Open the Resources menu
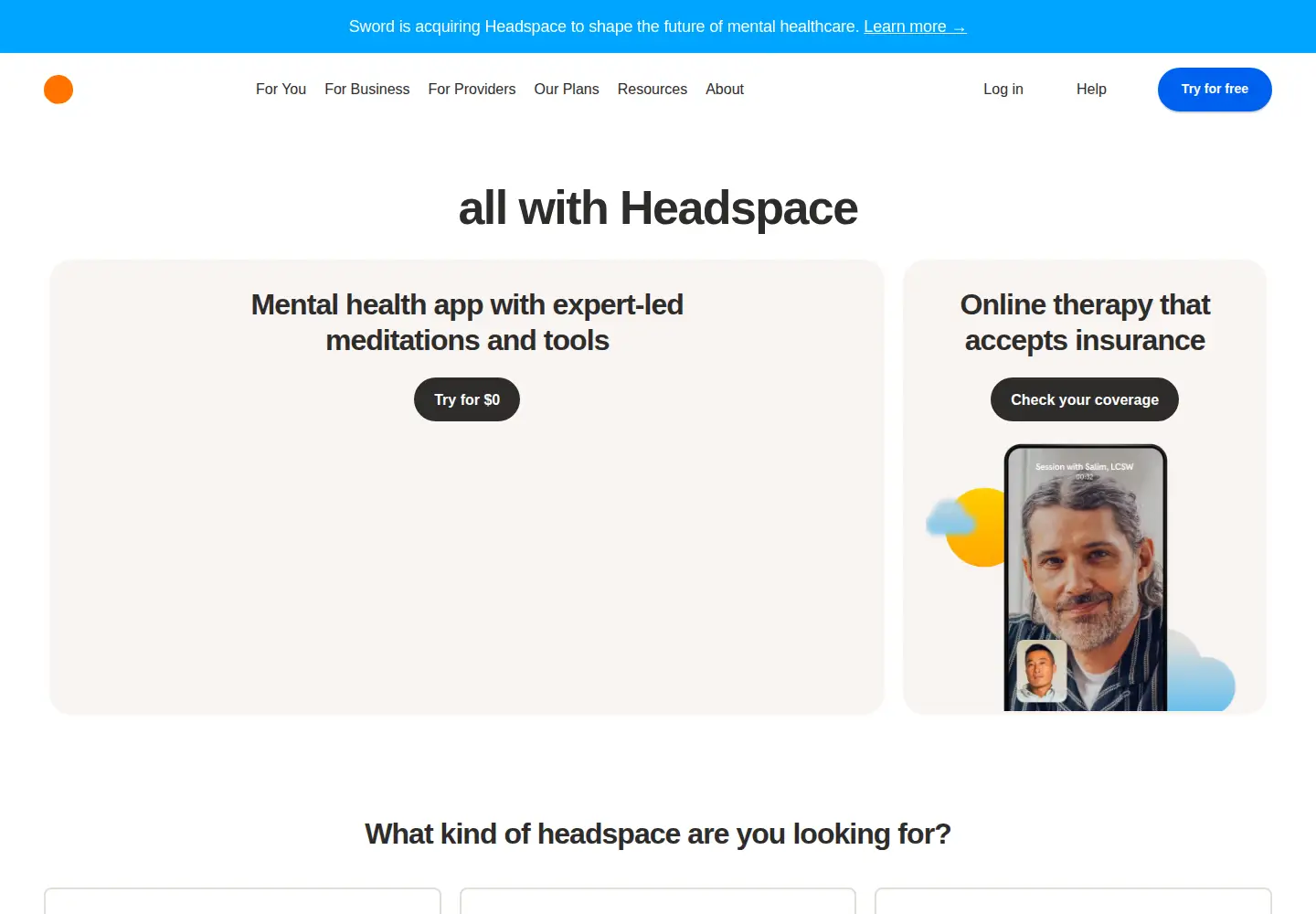The height and width of the screenshot is (914, 1316). tap(653, 90)
